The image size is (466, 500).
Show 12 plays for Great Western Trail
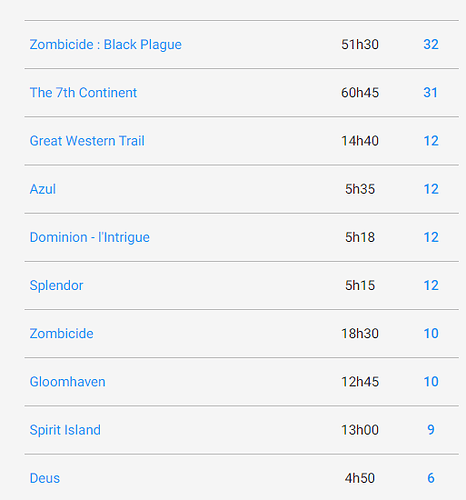[431, 141]
